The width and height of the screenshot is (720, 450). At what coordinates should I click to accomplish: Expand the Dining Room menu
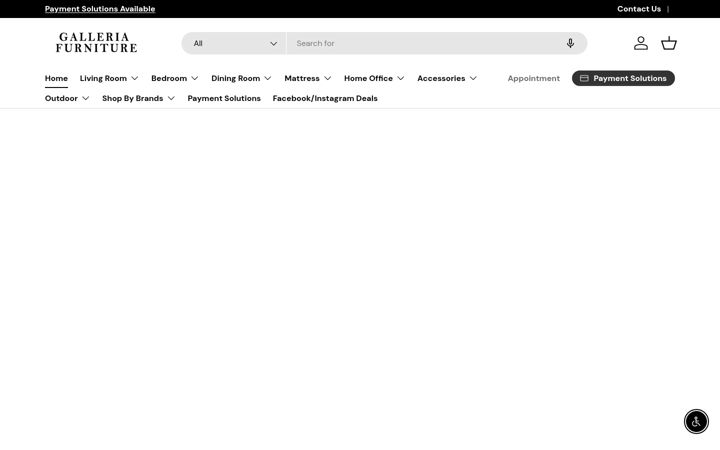click(242, 79)
